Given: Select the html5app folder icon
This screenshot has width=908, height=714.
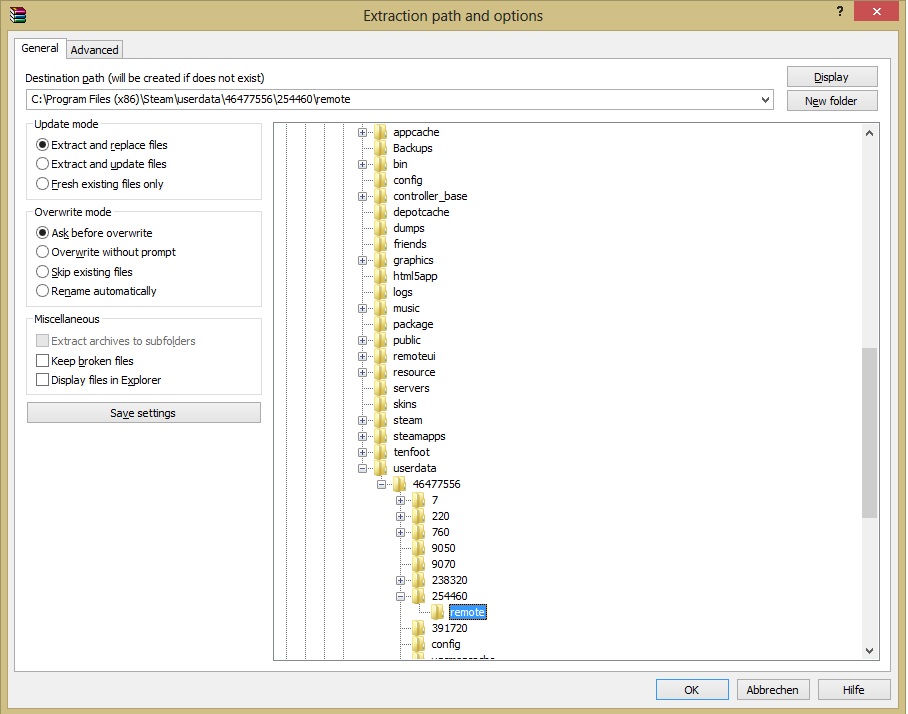Looking at the screenshot, I should [x=380, y=276].
